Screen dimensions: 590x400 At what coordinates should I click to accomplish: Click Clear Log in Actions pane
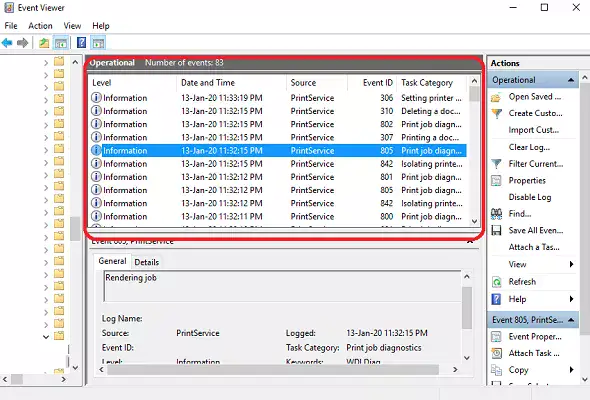pyautogui.click(x=529, y=147)
